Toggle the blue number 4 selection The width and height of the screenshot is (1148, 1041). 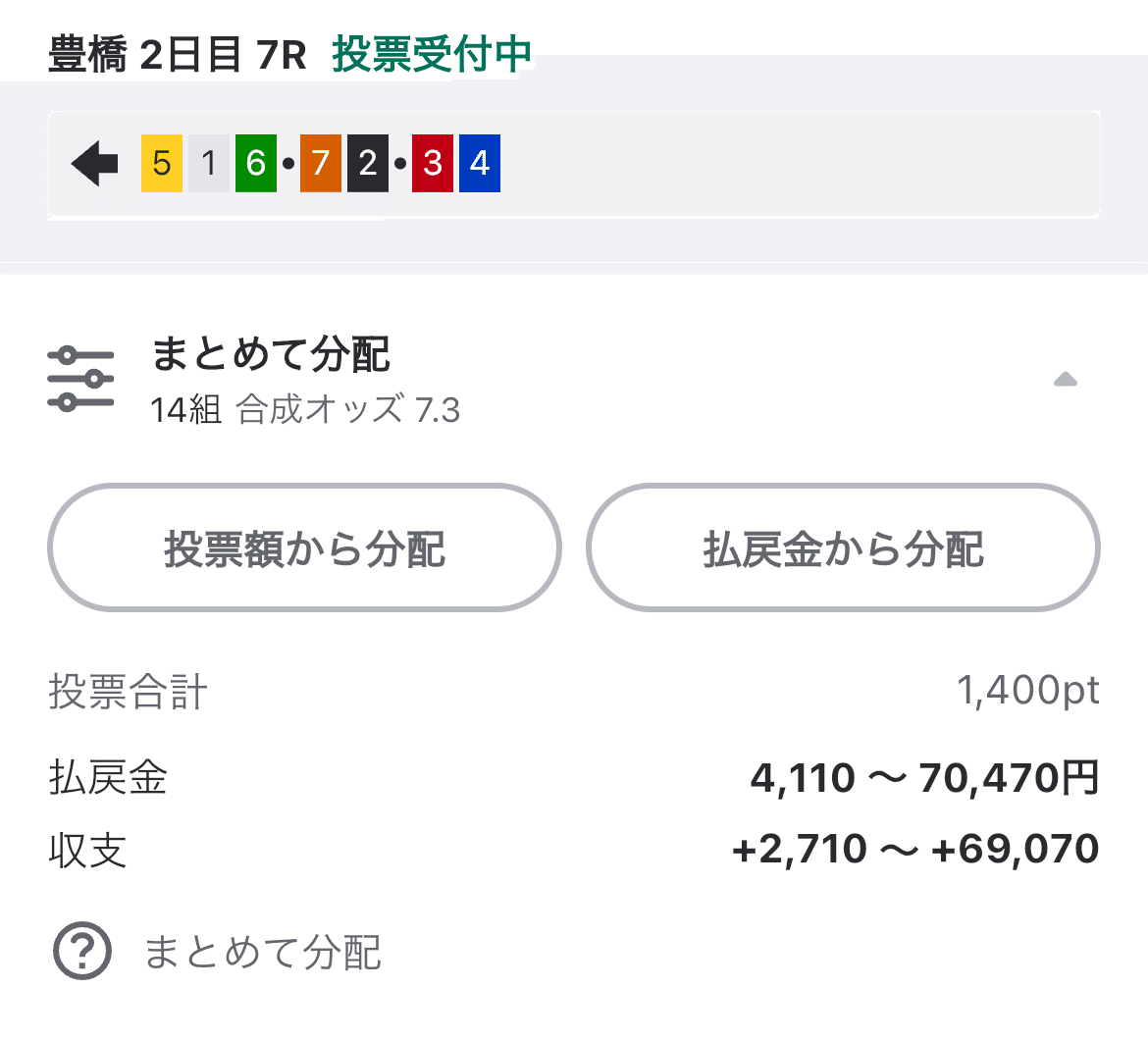click(x=480, y=163)
